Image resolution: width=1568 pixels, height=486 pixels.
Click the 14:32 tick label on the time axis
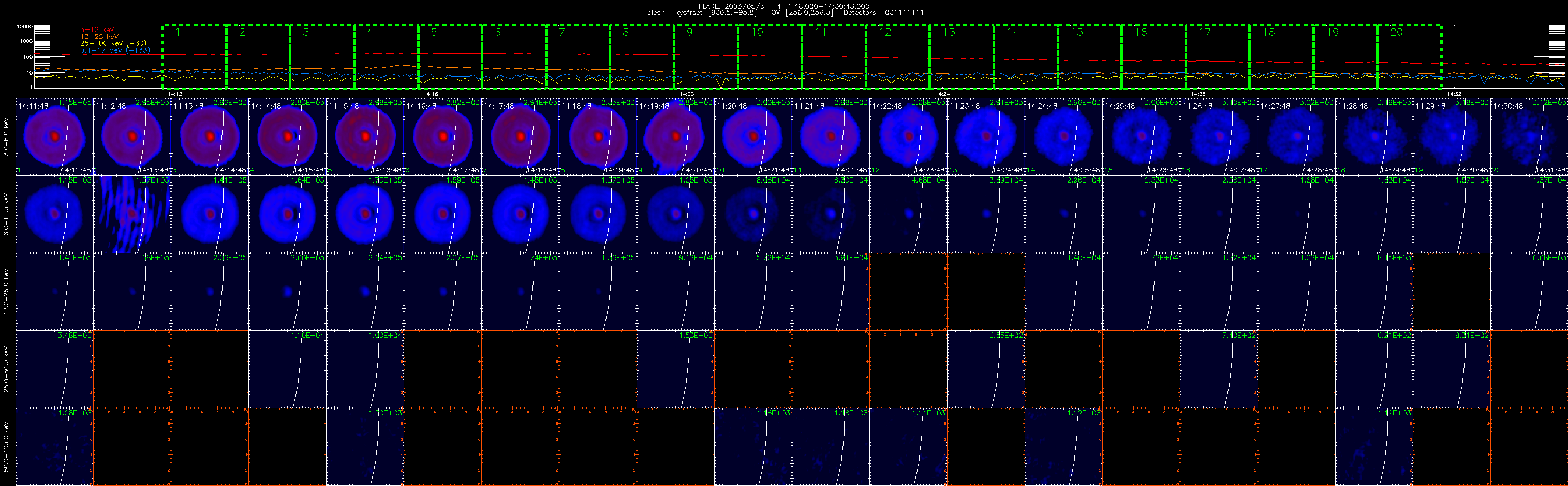(1454, 94)
